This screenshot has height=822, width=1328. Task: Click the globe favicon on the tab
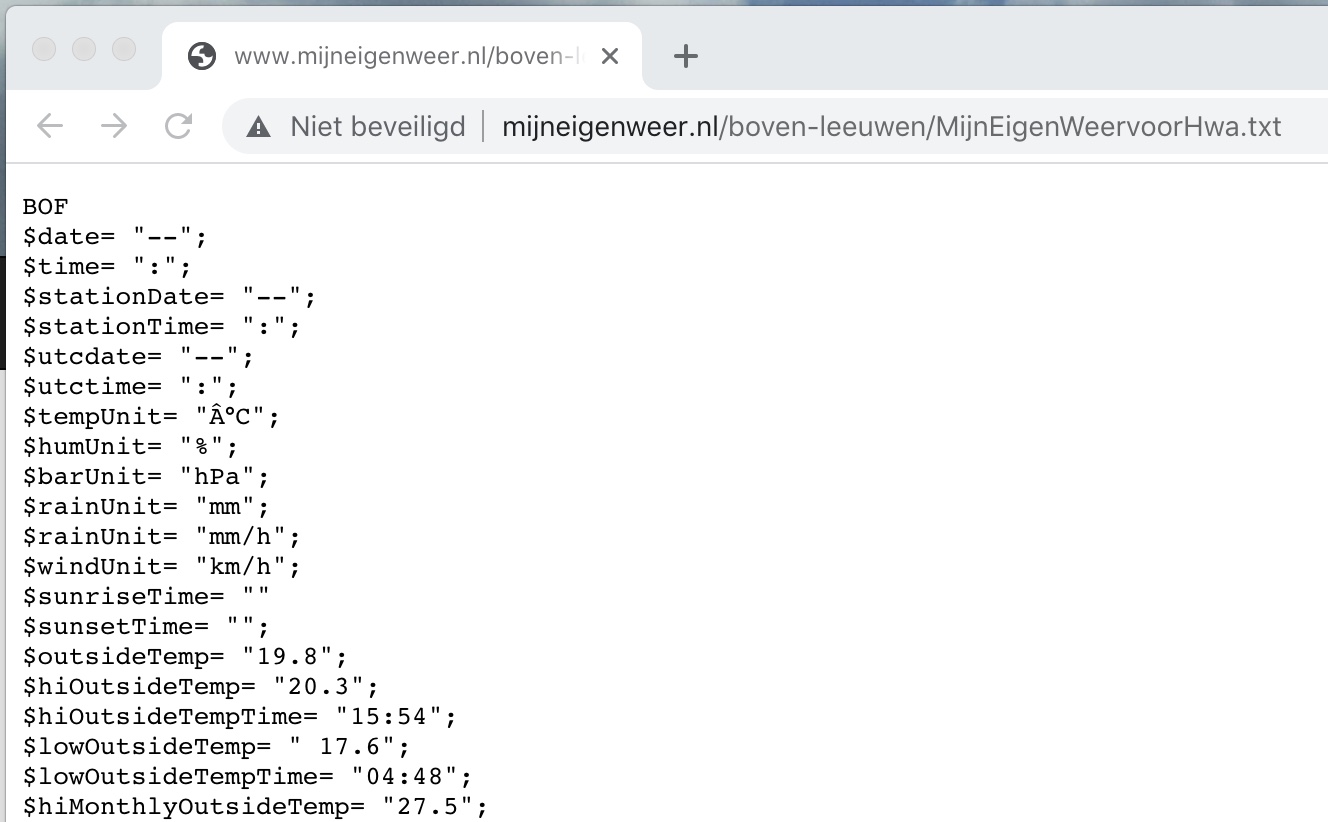pos(202,57)
